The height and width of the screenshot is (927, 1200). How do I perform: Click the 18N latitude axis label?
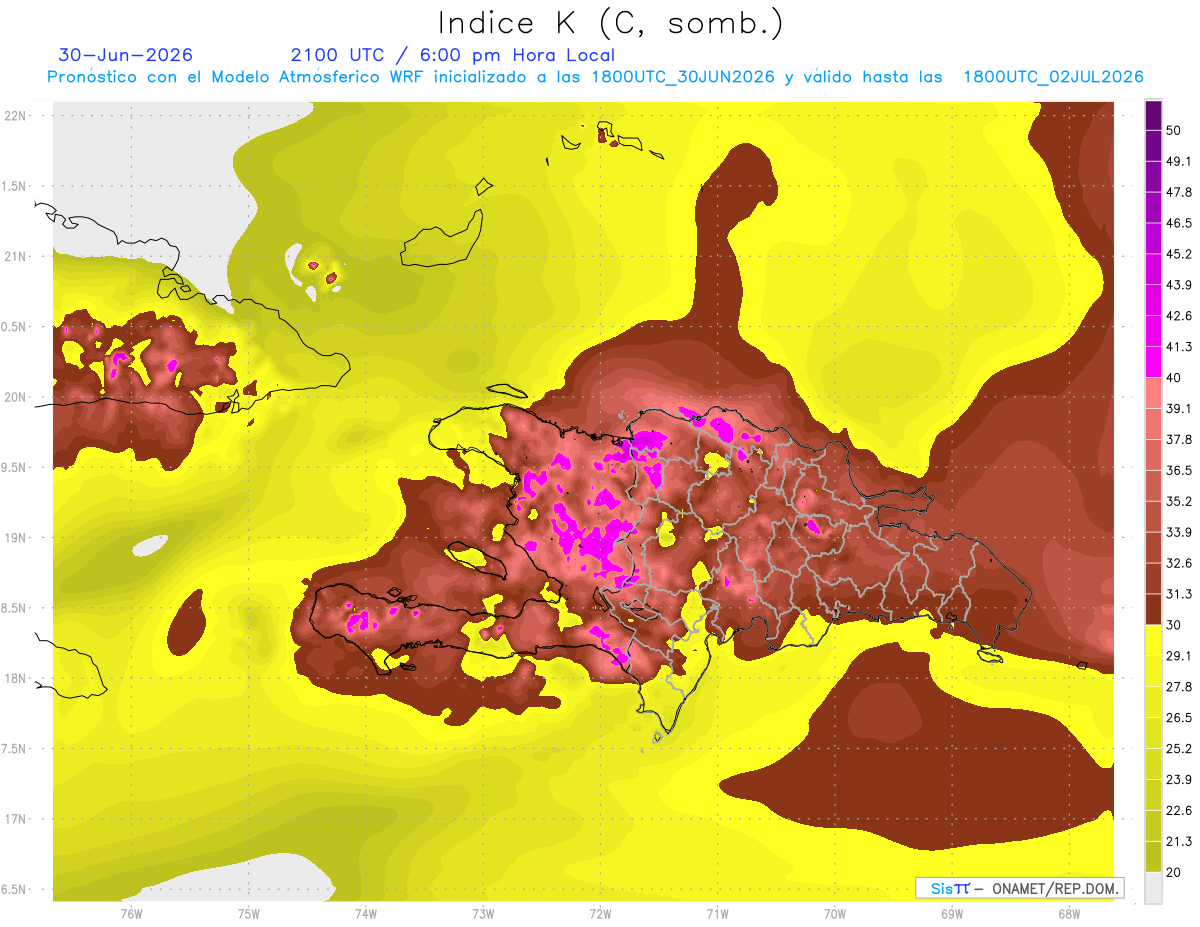[15, 678]
